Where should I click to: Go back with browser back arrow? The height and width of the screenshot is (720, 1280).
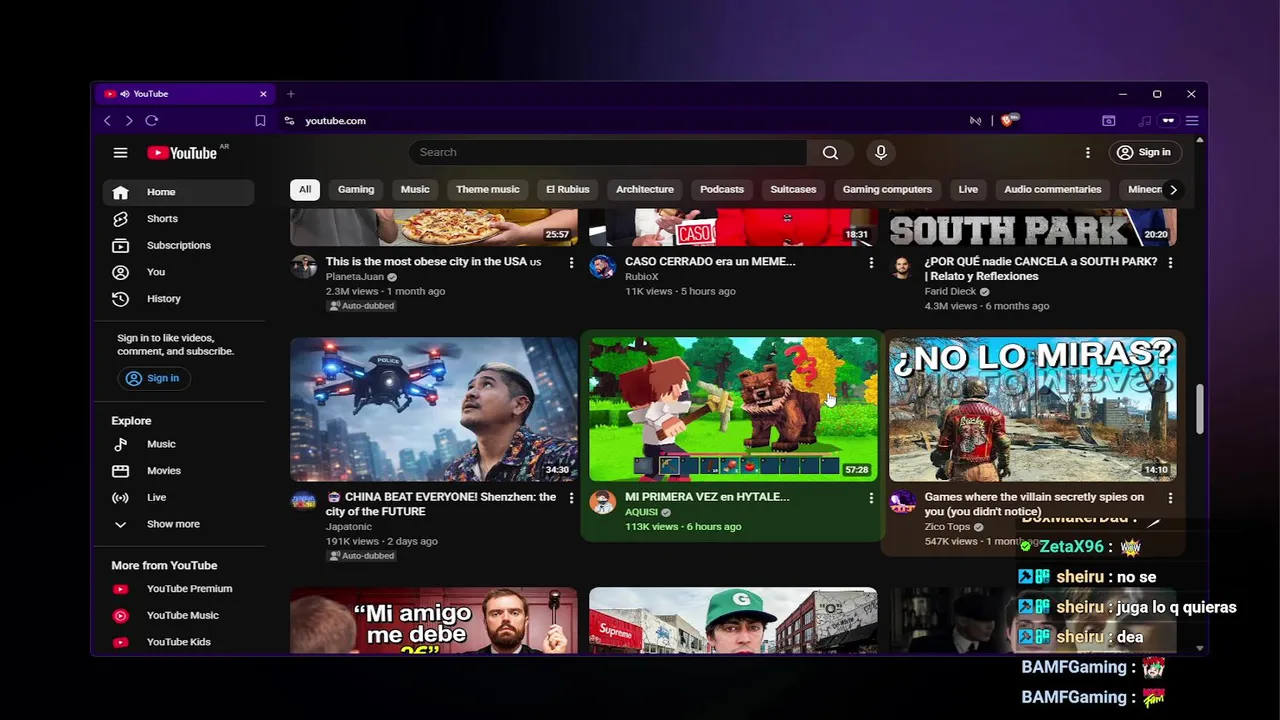108,121
